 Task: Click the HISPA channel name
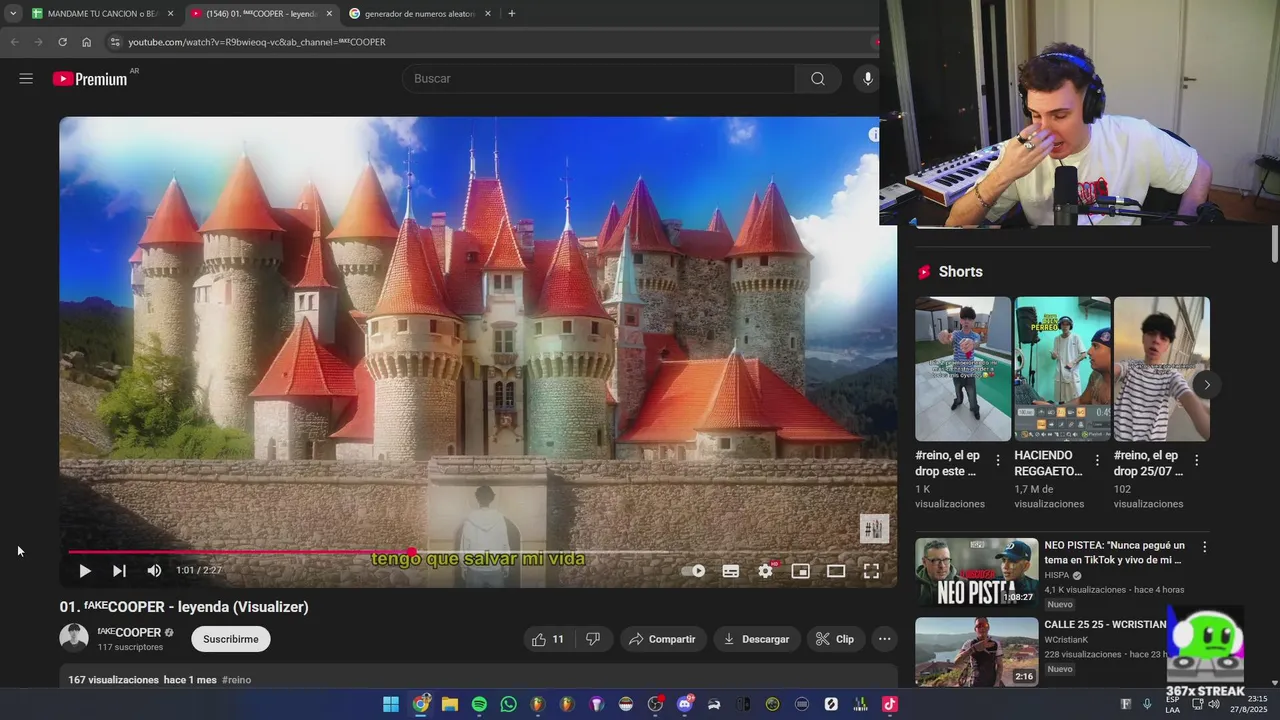pyautogui.click(x=1057, y=576)
